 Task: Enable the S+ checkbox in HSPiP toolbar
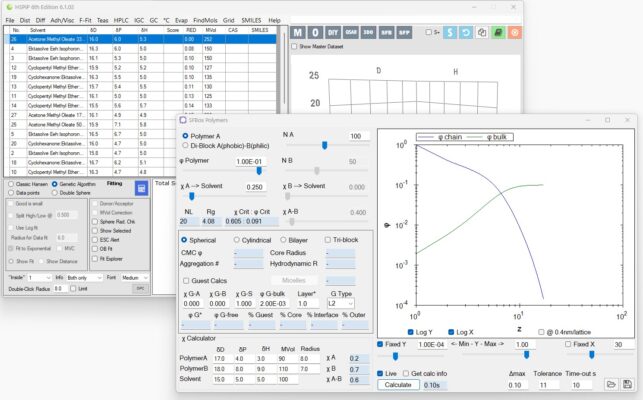[x=429, y=32]
